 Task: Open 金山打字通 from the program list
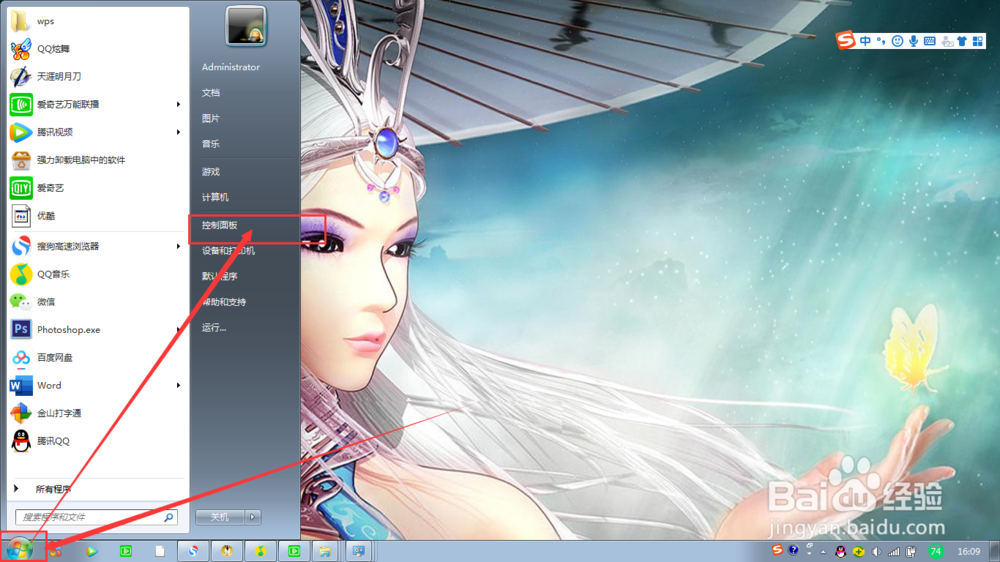click(97, 413)
